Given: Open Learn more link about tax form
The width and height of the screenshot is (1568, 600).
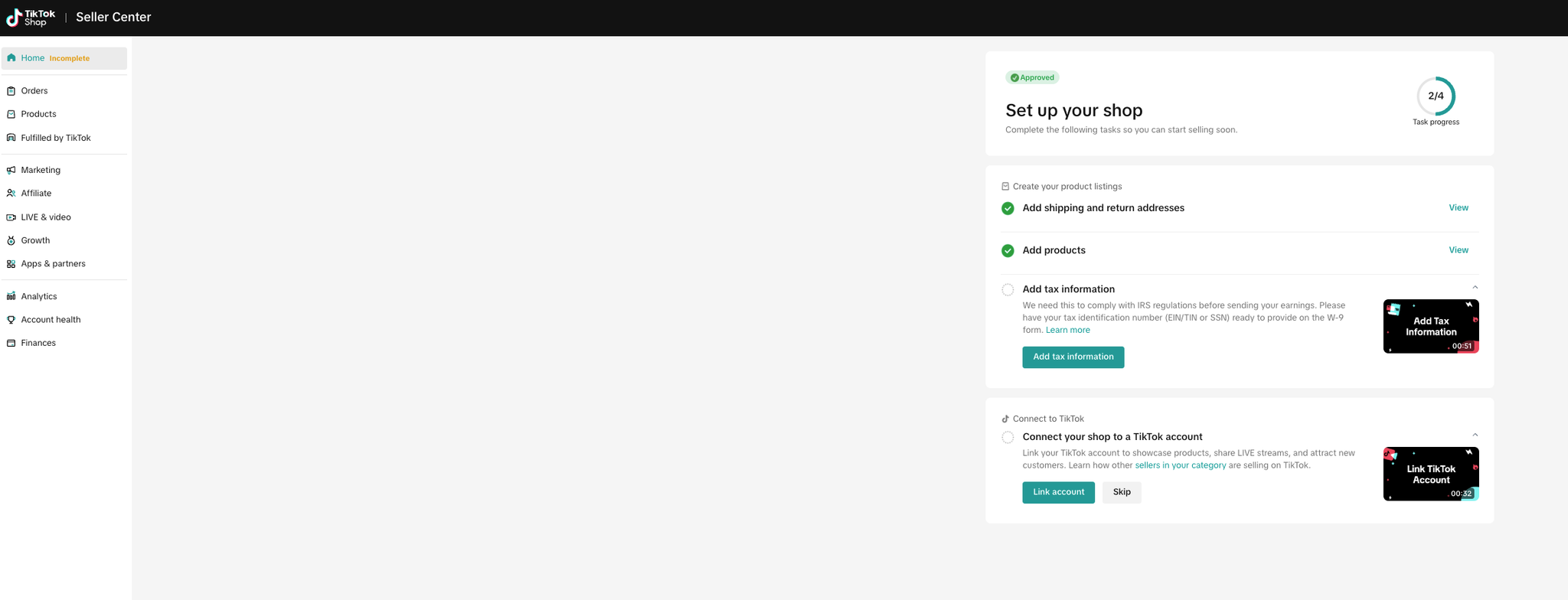Looking at the screenshot, I should [x=1067, y=331].
